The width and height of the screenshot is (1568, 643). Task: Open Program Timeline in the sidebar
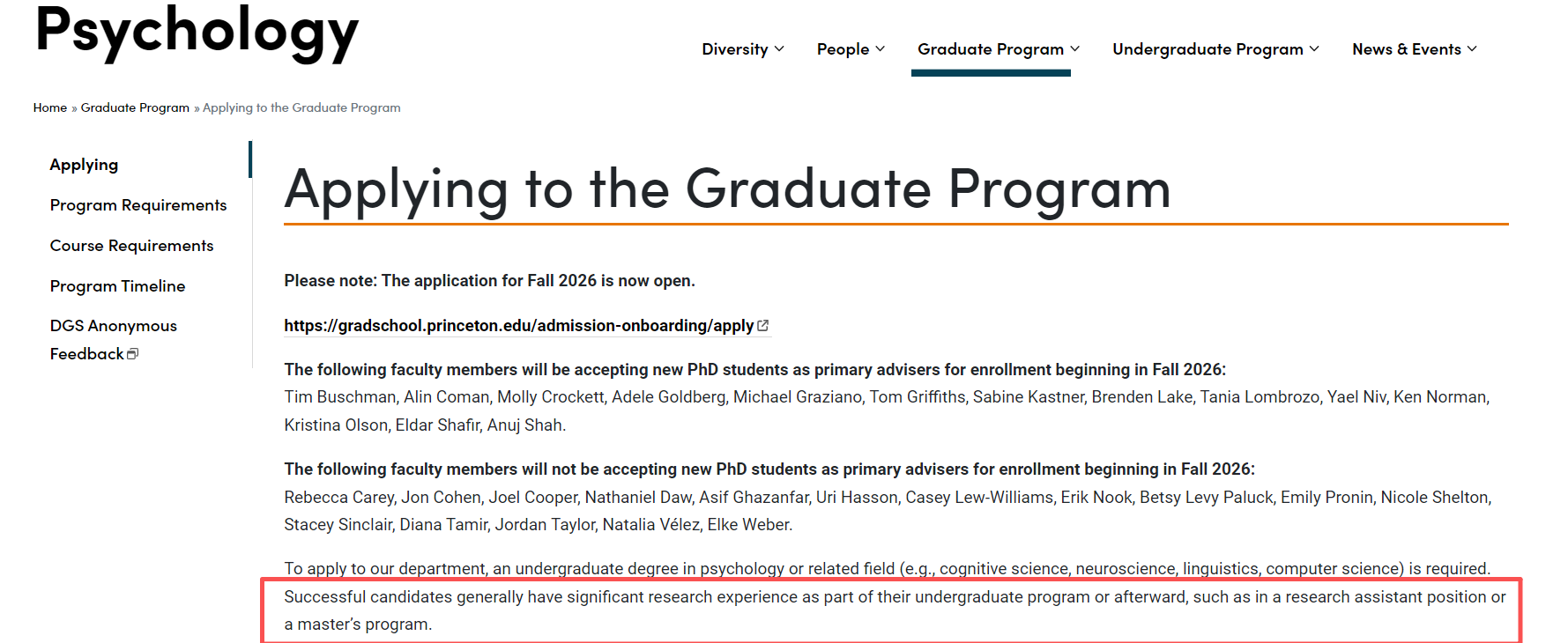[x=117, y=286]
